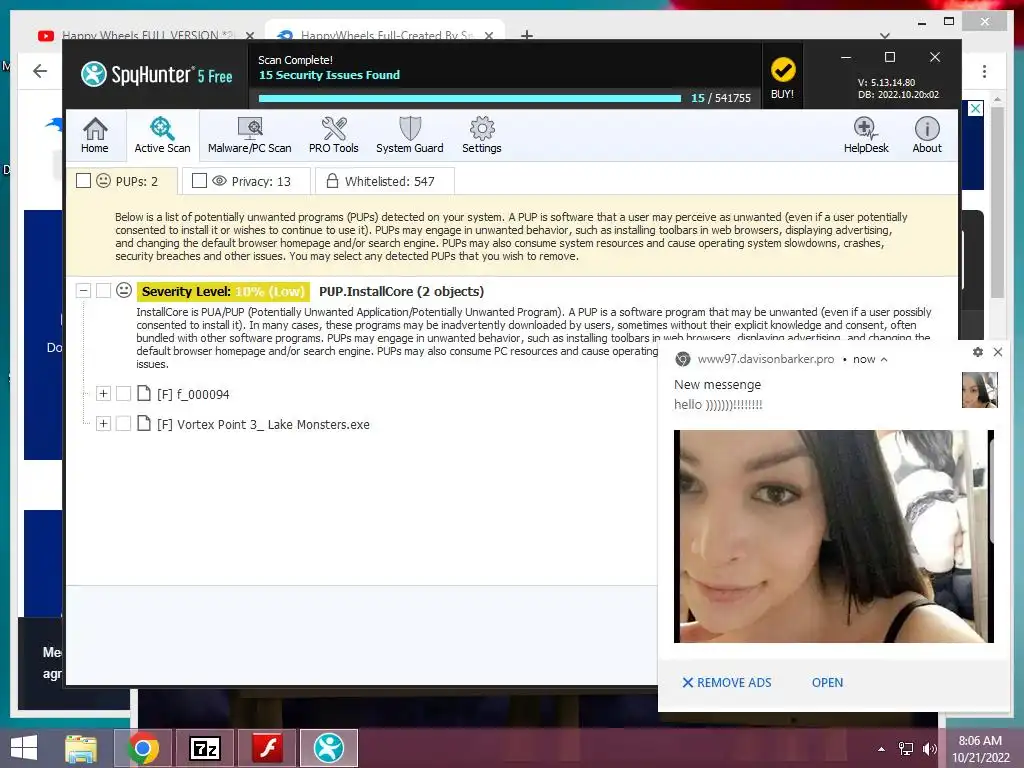
Task: Check the Vortex Point 3_ Lake Monsters.exe checkbox
Action: (123, 423)
